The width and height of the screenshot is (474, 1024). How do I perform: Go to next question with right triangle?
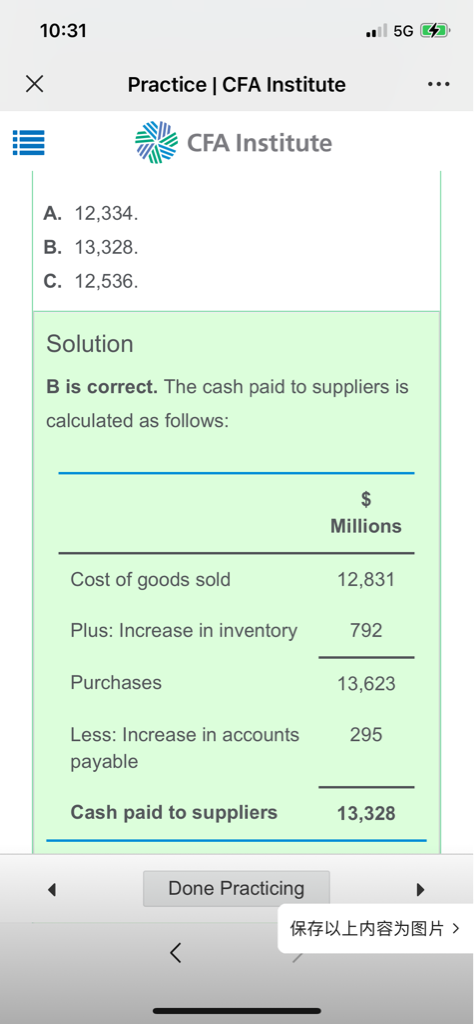tap(420, 889)
